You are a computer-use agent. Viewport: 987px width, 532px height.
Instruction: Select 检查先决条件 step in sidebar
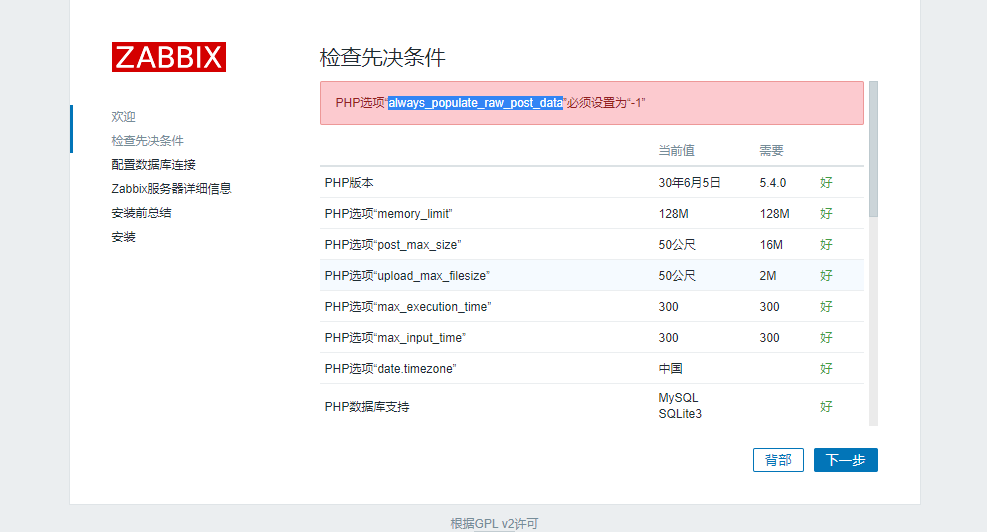tap(147, 140)
